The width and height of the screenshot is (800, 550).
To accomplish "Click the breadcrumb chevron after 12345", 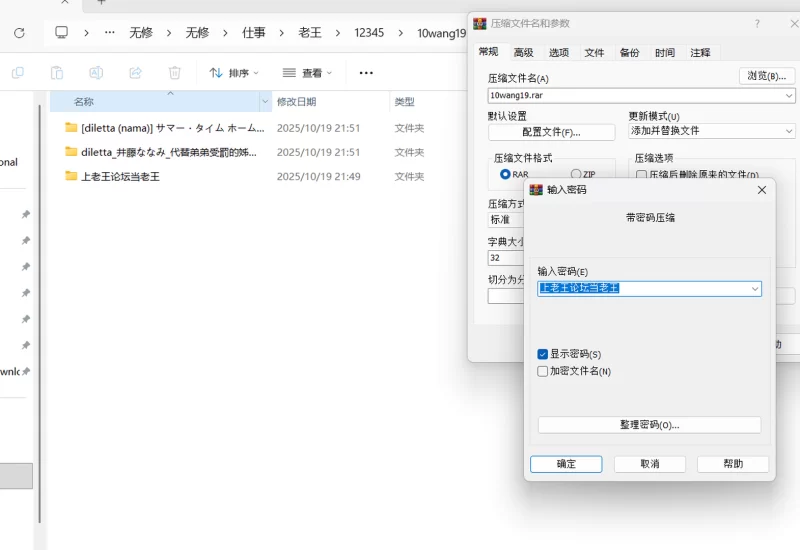I will pyautogui.click(x=401, y=33).
